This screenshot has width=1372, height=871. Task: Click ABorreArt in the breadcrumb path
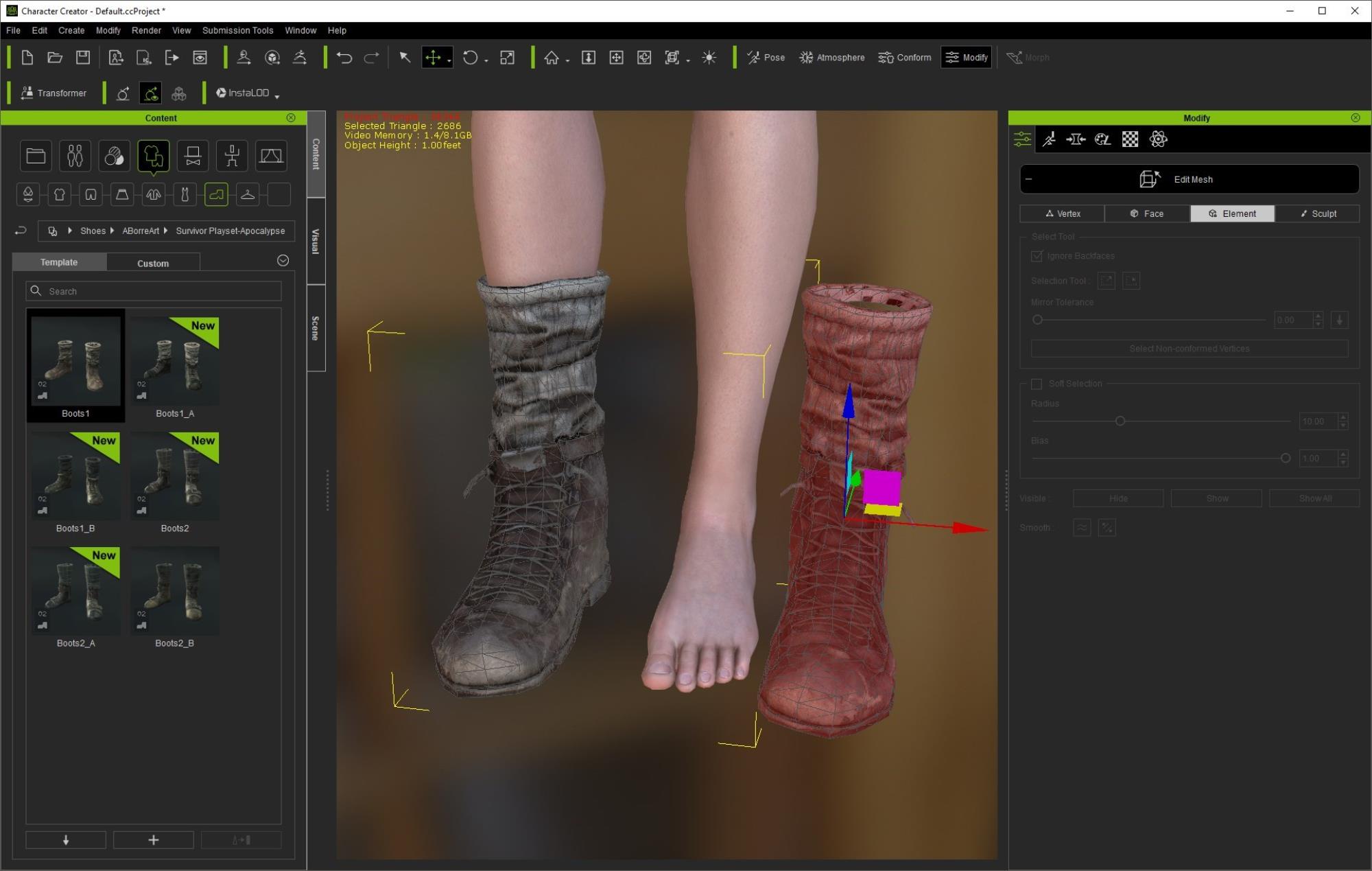[x=141, y=231]
